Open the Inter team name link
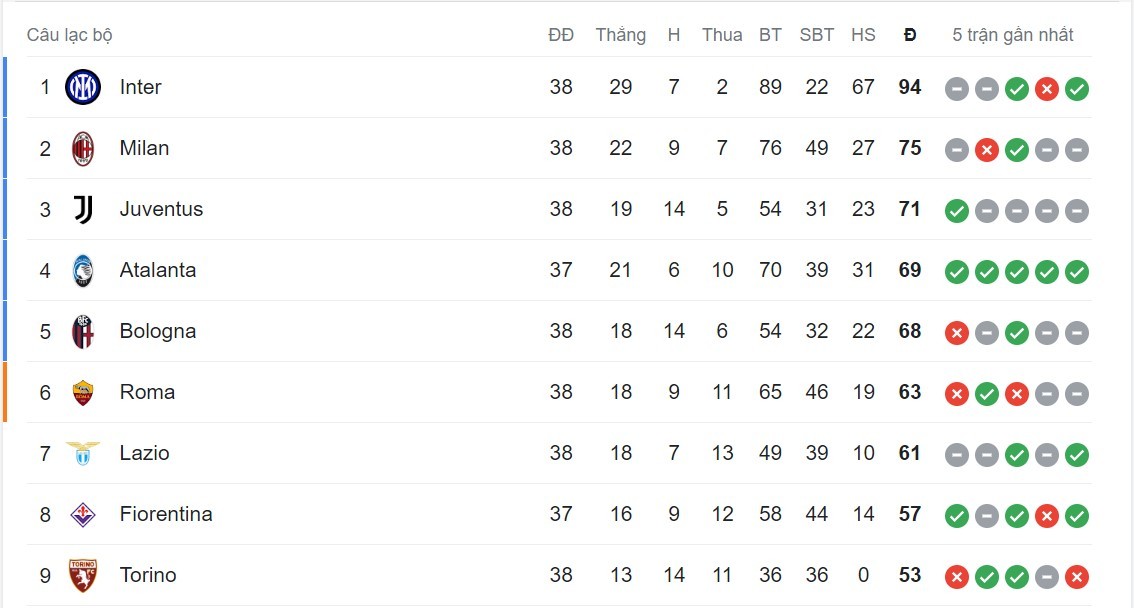 tap(140, 88)
